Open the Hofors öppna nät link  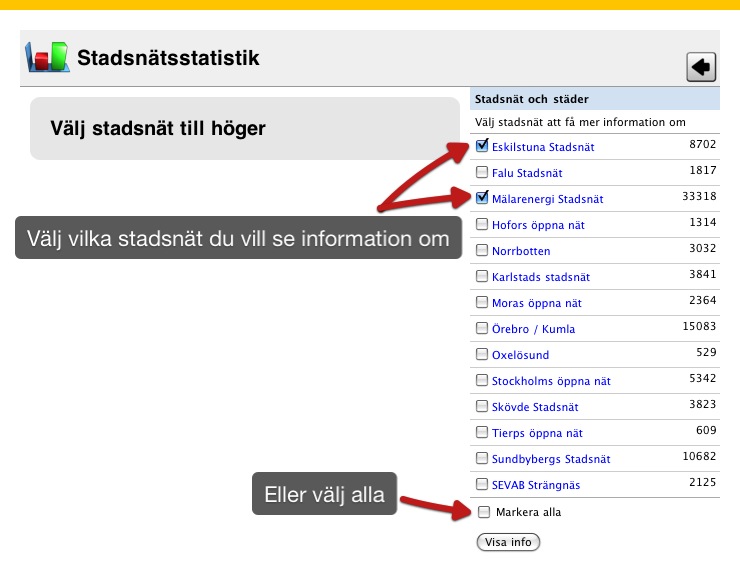coord(538,225)
